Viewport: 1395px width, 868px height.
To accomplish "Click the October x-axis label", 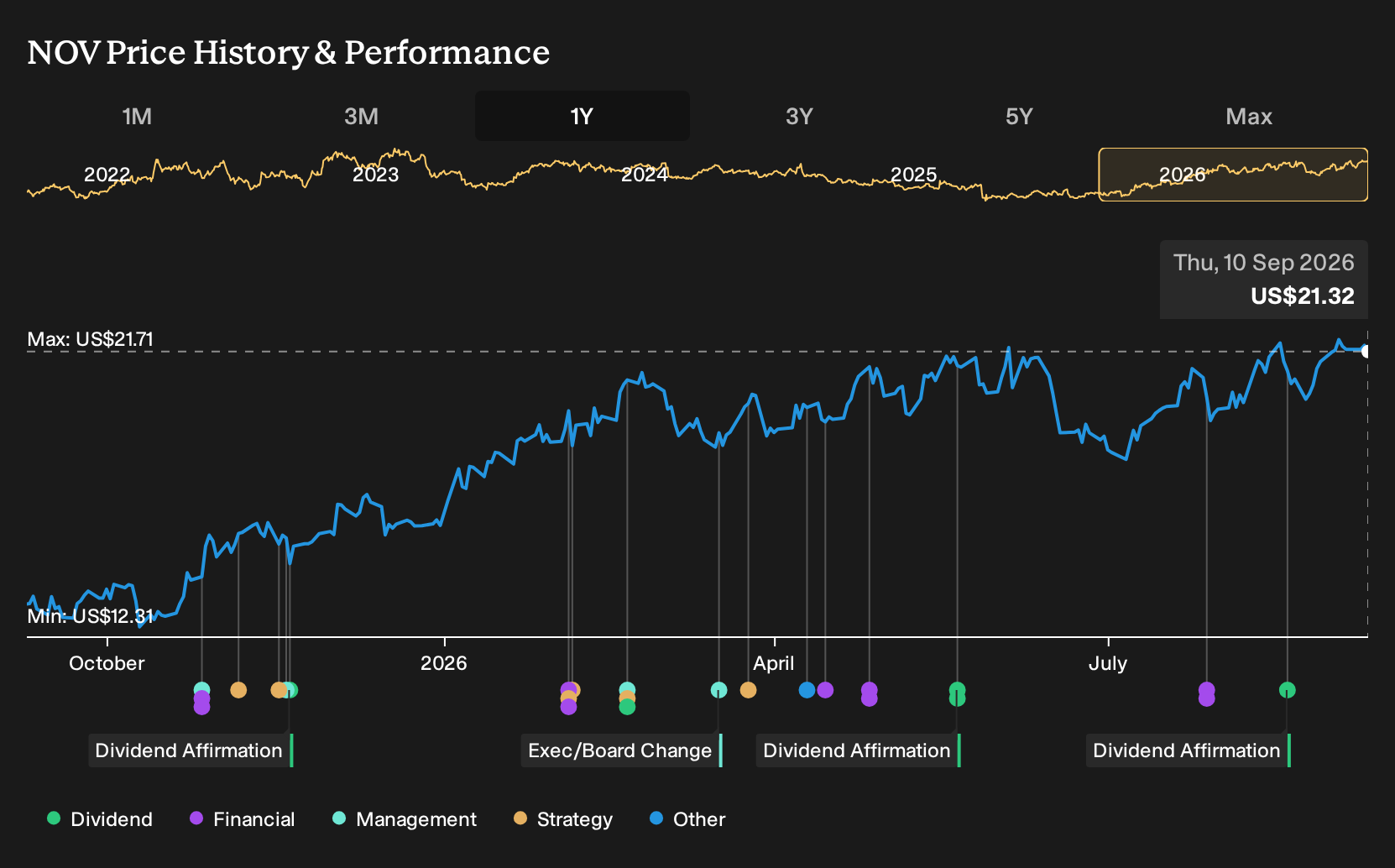I will coord(107,663).
